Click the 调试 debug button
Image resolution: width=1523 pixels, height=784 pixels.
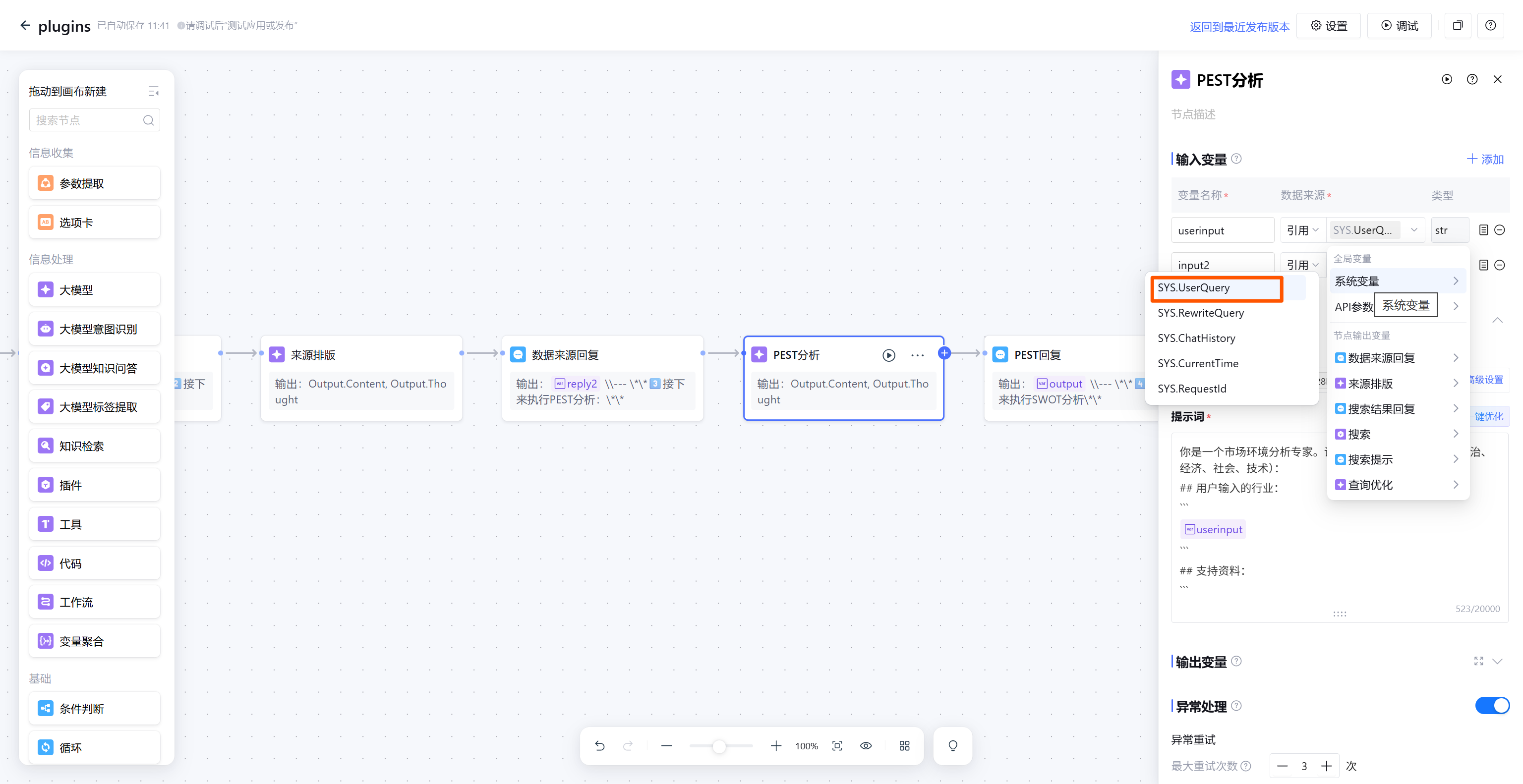[1399, 25]
